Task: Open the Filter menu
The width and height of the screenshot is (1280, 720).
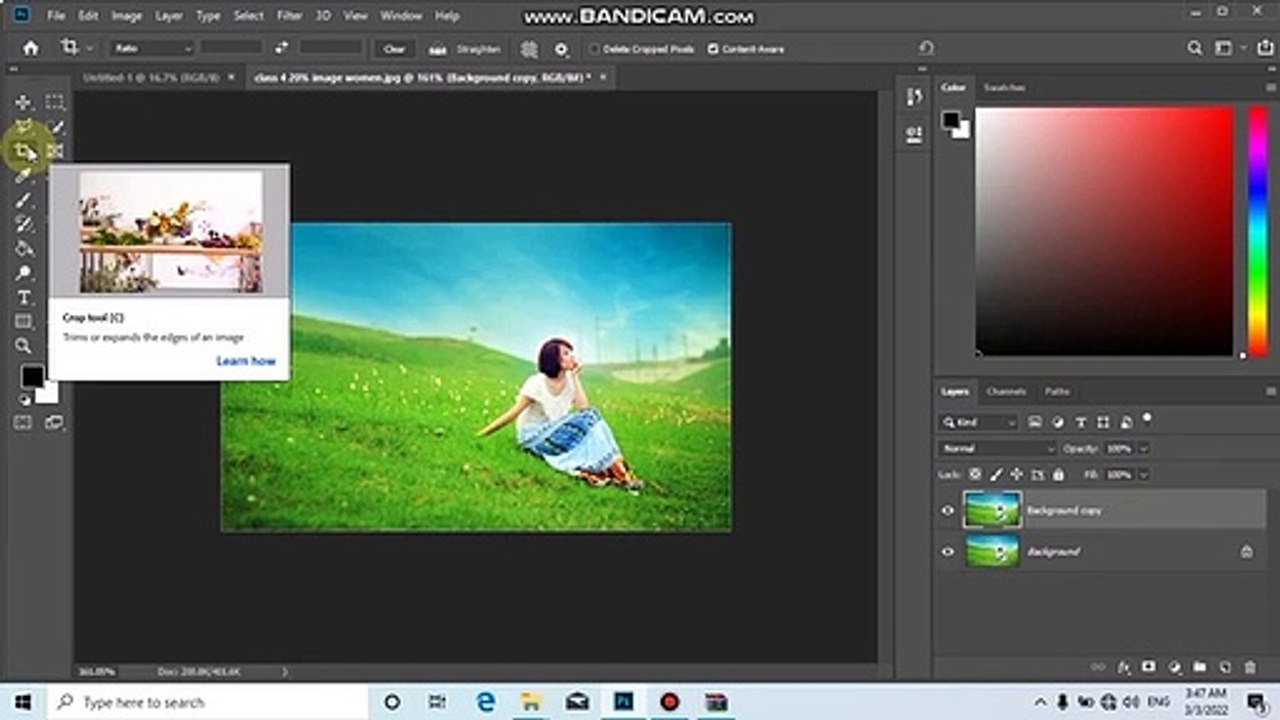Action: [290, 16]
